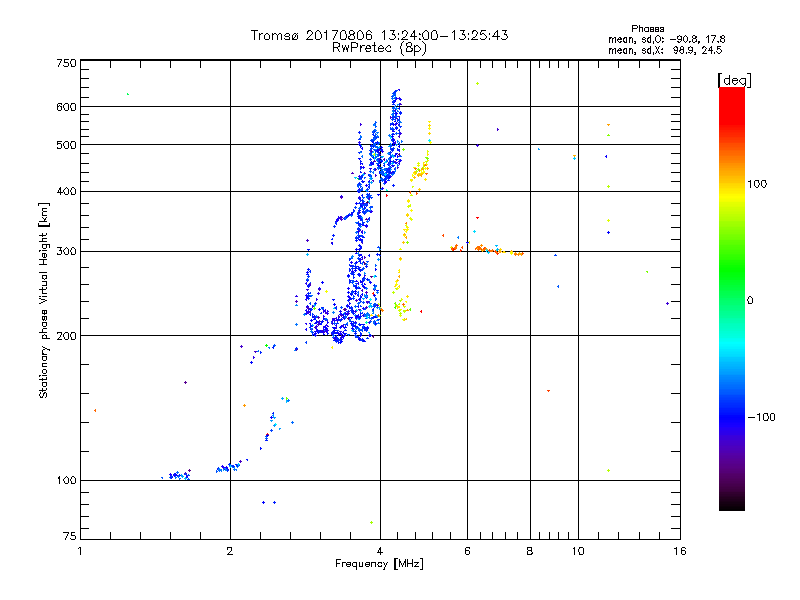The width and height of the screenshot is (800, 600).
Task: Click the 'Stationary phase Virtual Height [km]' label
Action: click(44, 301)
